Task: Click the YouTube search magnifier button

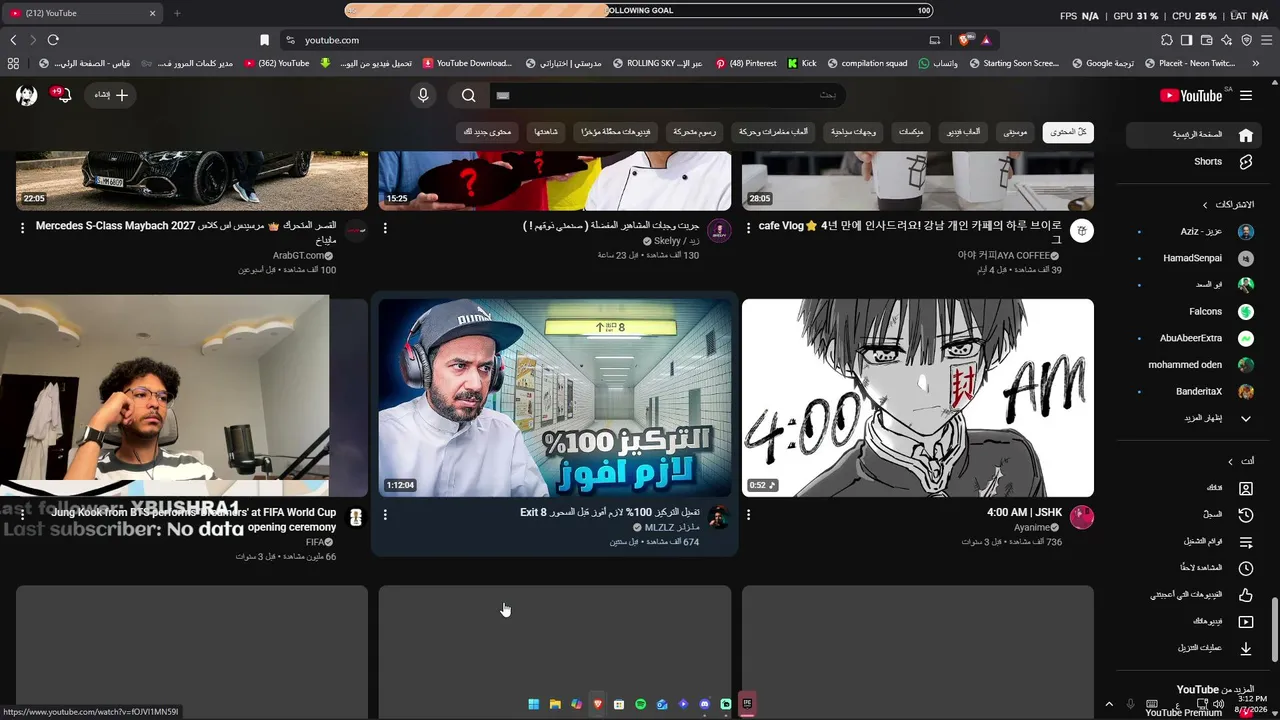Action: 469,95
